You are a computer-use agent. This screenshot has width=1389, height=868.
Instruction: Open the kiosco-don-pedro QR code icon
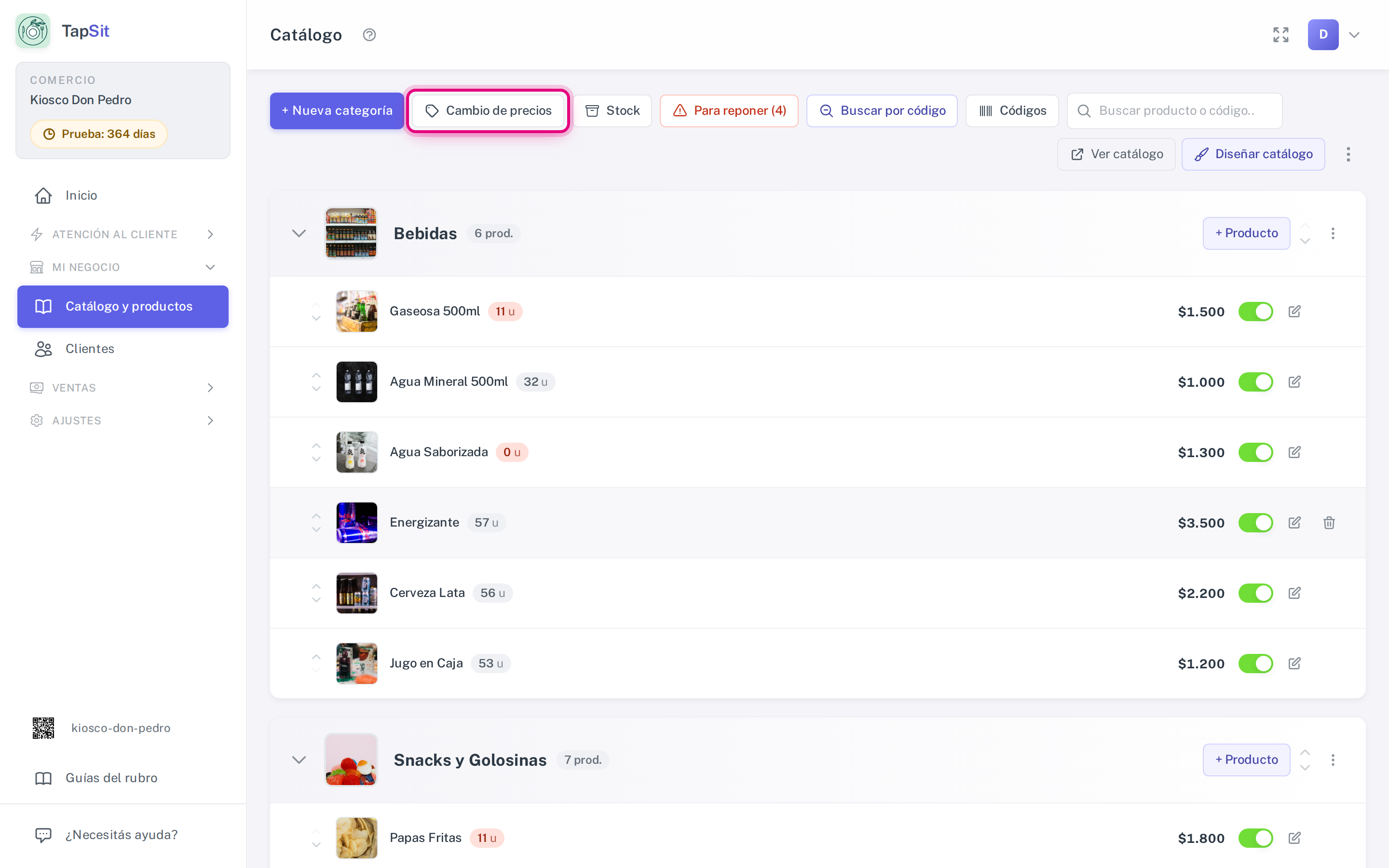point(43,728)
